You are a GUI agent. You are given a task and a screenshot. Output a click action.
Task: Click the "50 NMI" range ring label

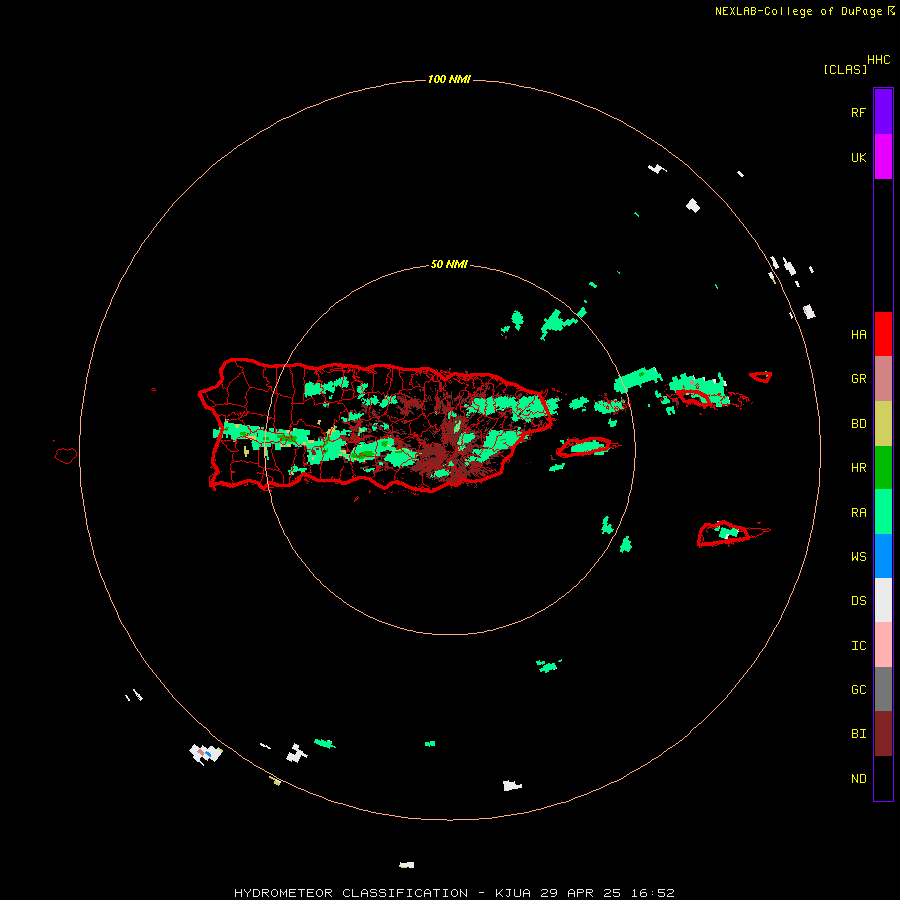449,264
